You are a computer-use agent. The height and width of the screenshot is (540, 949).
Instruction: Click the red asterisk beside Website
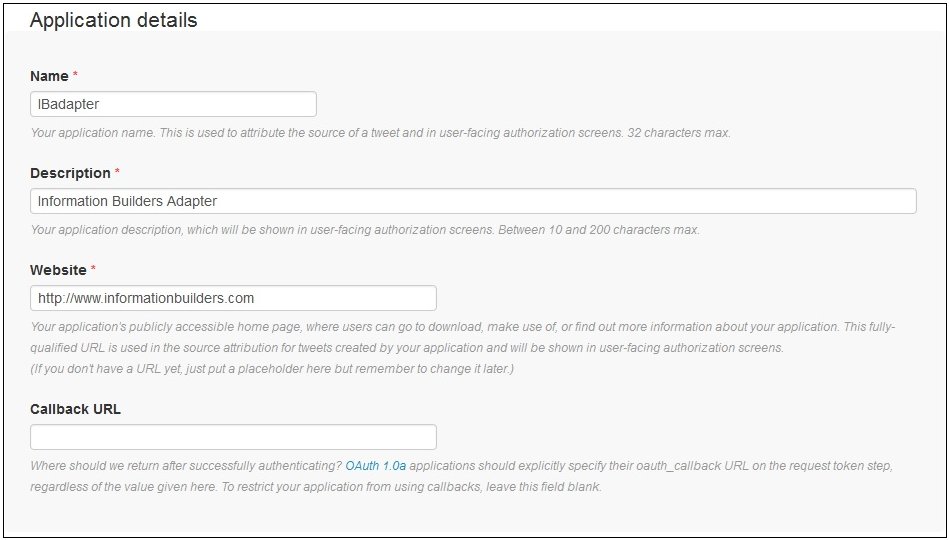93,269
